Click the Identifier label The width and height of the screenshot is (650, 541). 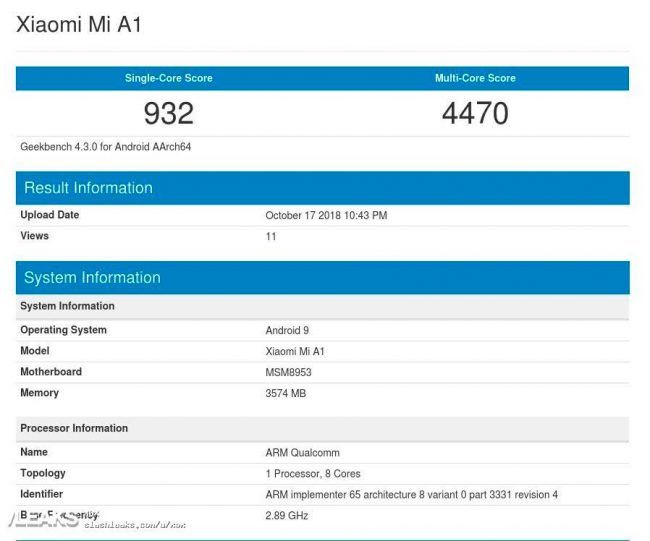41,494
